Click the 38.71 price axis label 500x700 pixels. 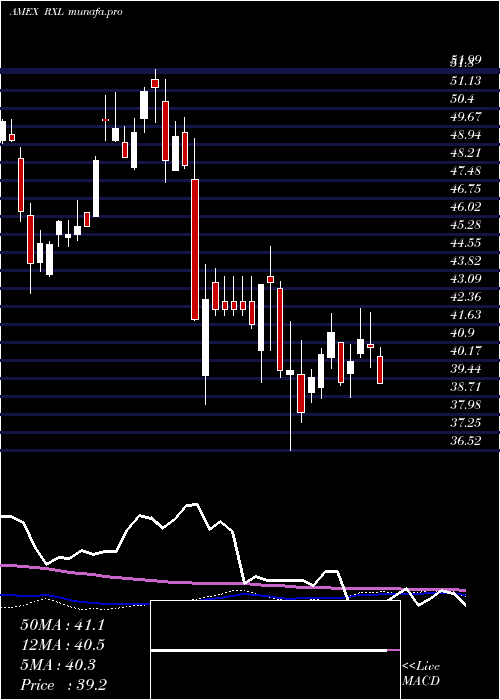(x=466, y=387)
